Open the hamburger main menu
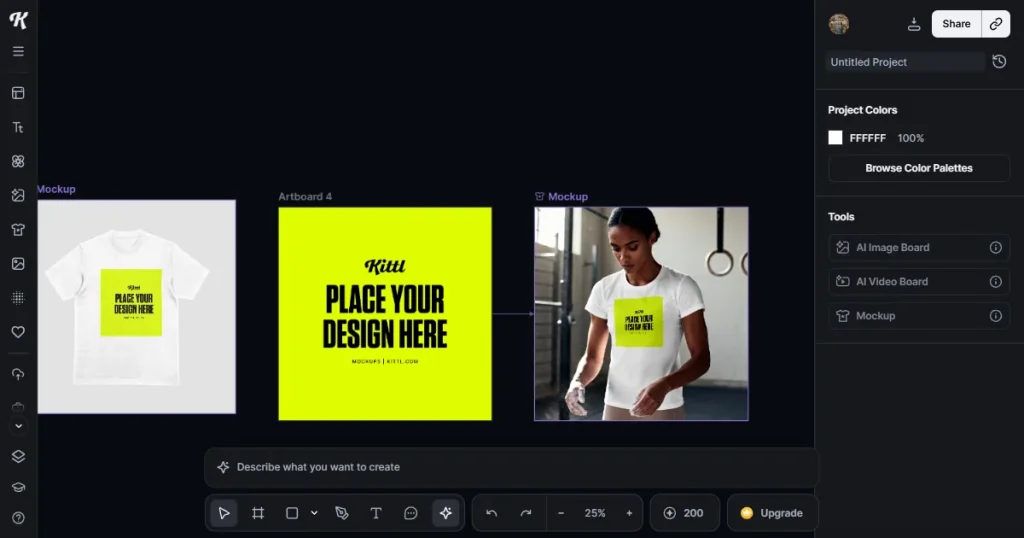 pyautogui.click(x=18, y=52)
